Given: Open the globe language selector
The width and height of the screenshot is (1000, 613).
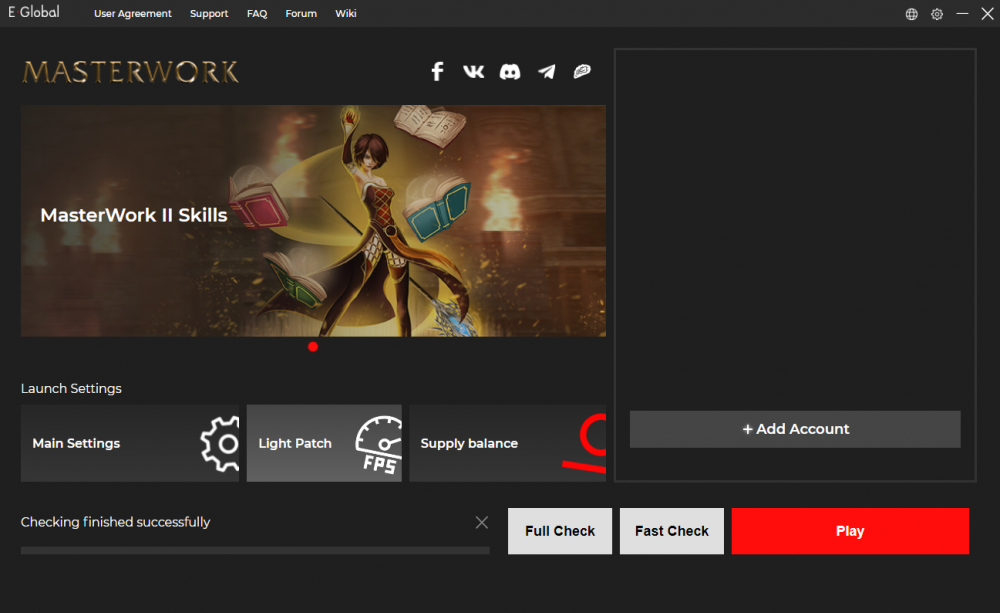Looking at the screenshot, I should (x=911, y=14).
